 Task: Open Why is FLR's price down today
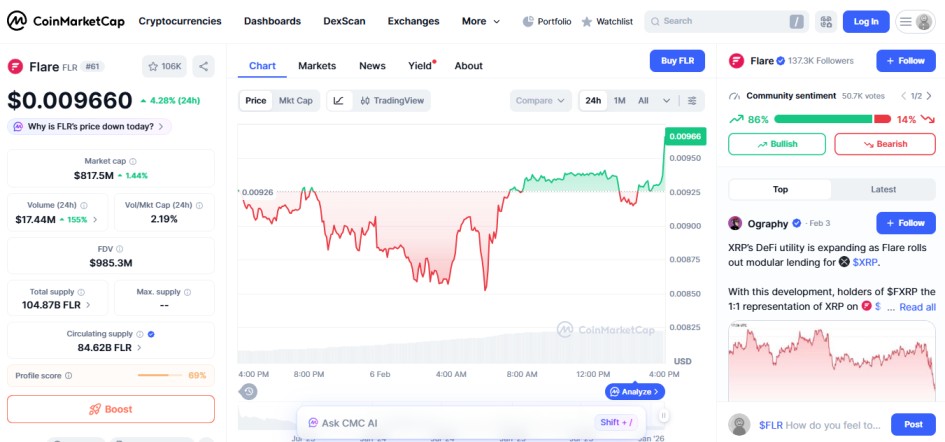click(89, 127)
